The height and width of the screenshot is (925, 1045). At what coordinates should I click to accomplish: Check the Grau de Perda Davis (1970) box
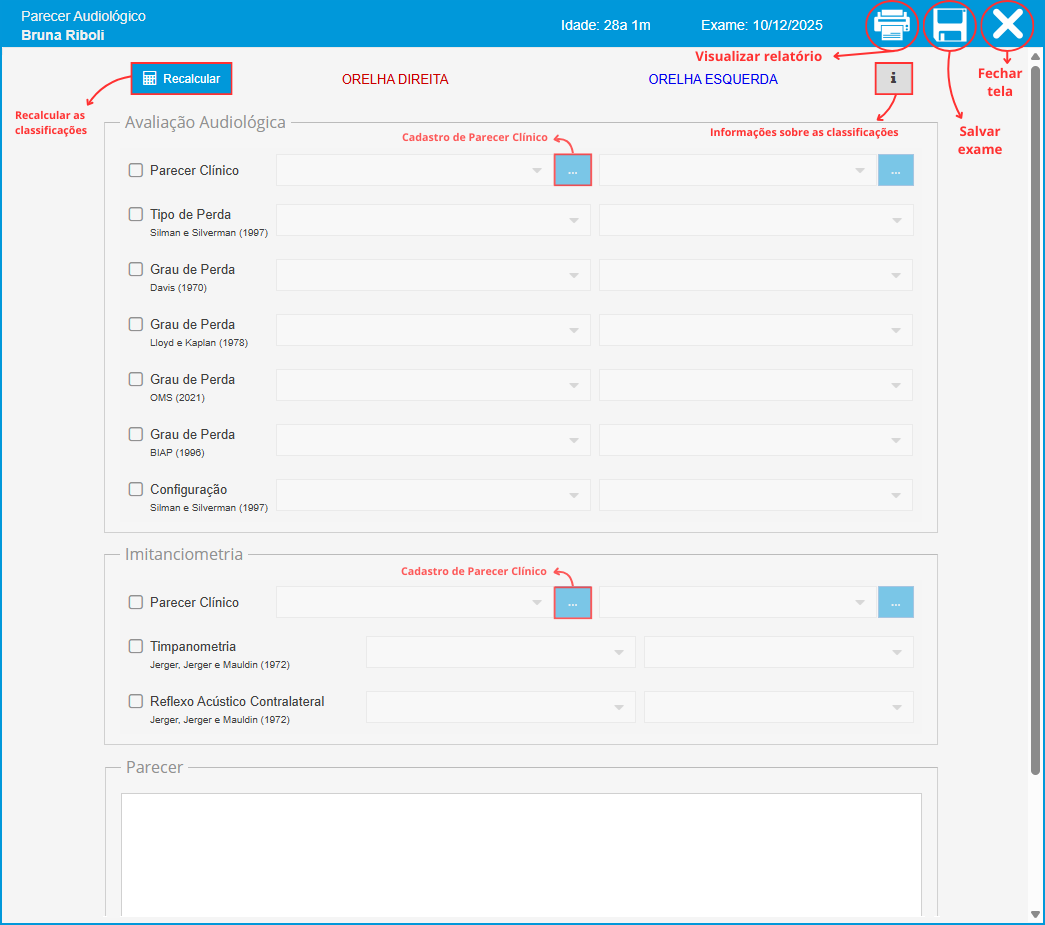coord(136,269)
